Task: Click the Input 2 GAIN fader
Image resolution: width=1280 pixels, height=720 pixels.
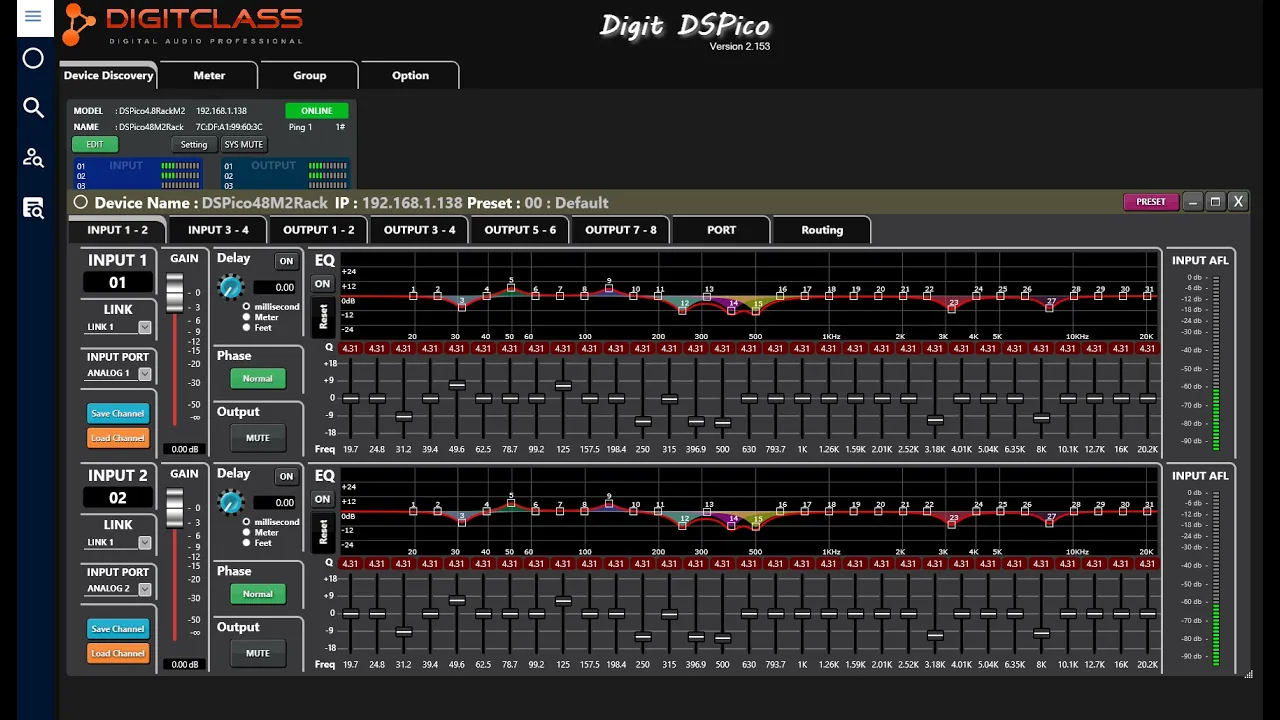Action: (x=175, y=508)
